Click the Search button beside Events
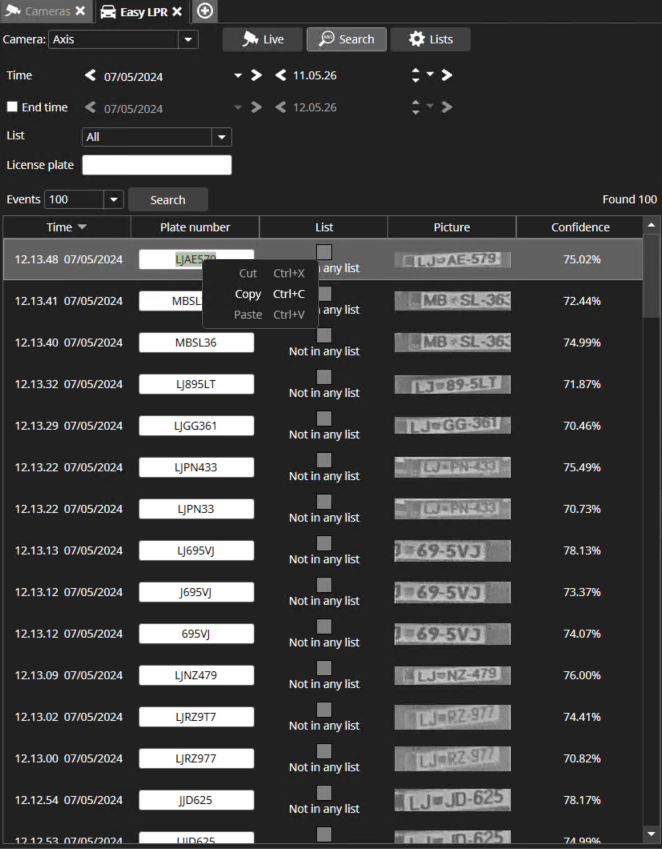This screenshot has width=662, height=849. pyautogui.click(x=168, y=200)
